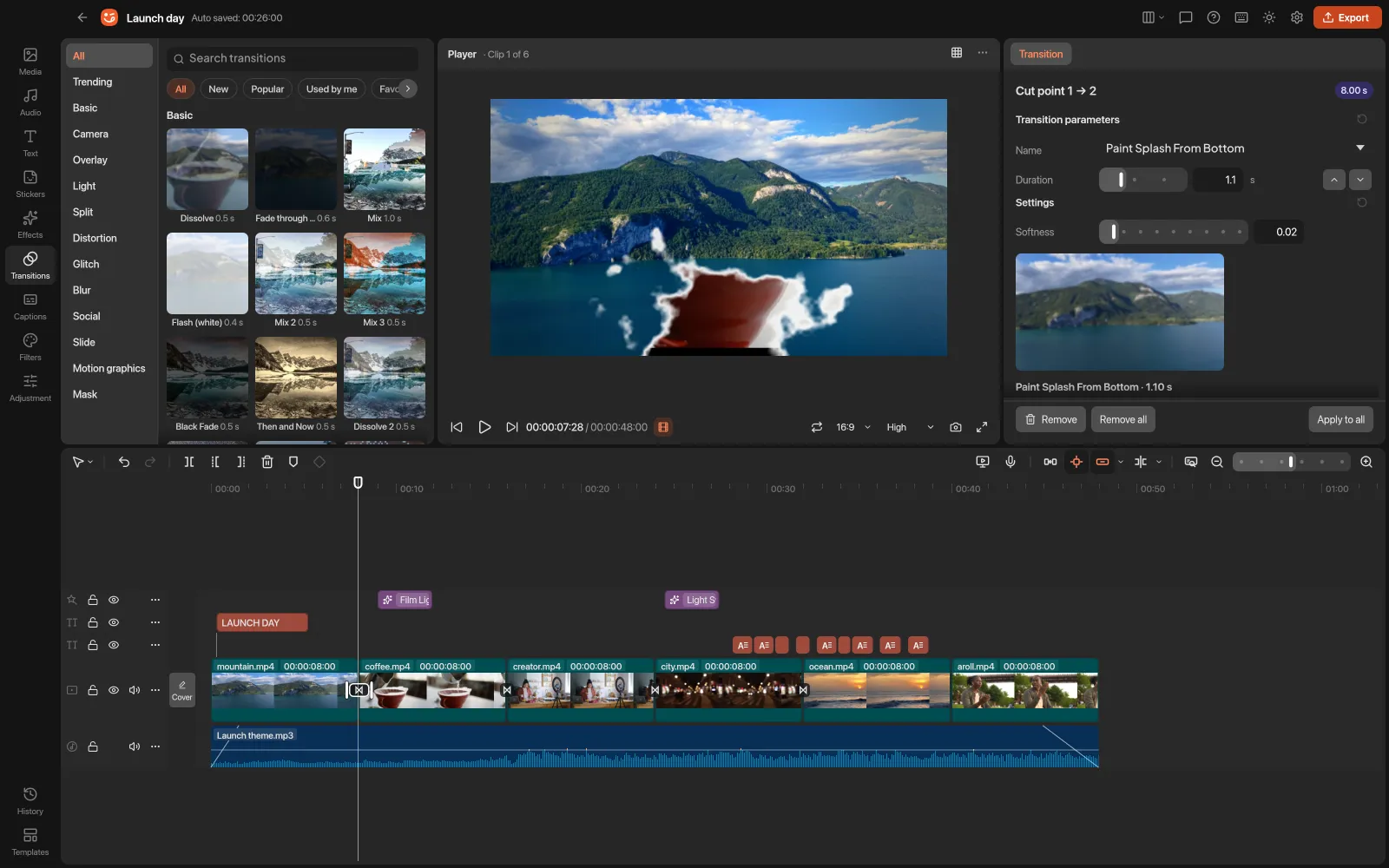Open the High quality dropdown
This screenshot has height=868, width=1389.
(910, 427)
